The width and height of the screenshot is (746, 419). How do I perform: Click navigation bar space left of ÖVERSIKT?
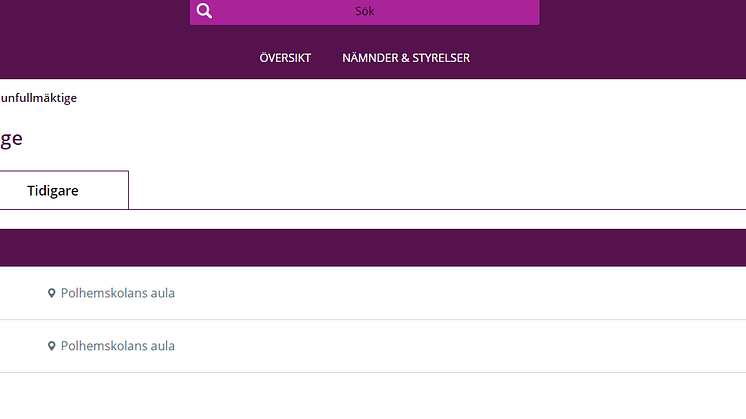tap(129, 58)
